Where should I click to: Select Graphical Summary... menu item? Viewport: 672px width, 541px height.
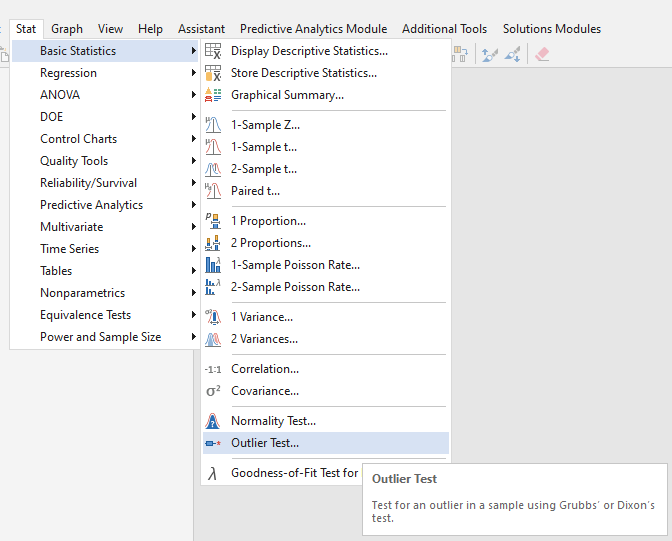pos(326,95)
